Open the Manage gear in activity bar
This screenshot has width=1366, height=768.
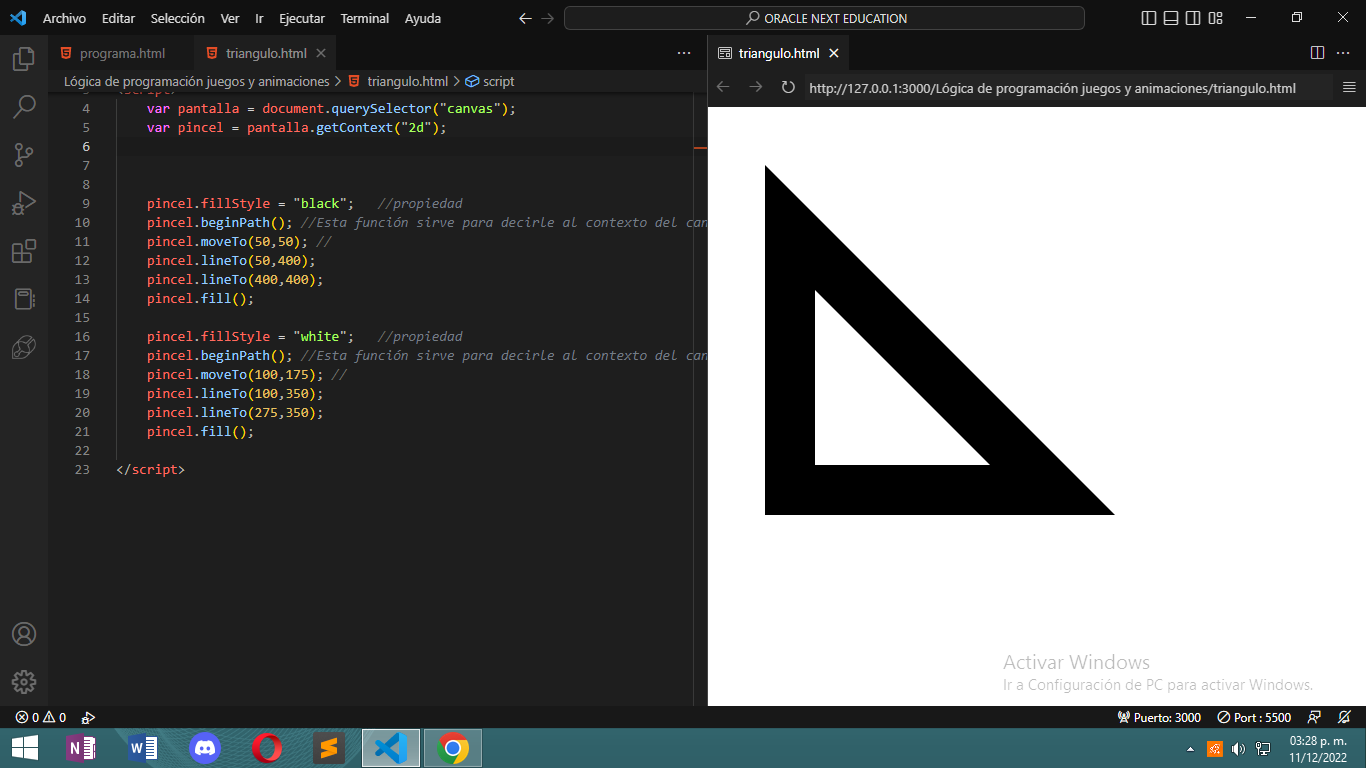(x=24, y=682)
